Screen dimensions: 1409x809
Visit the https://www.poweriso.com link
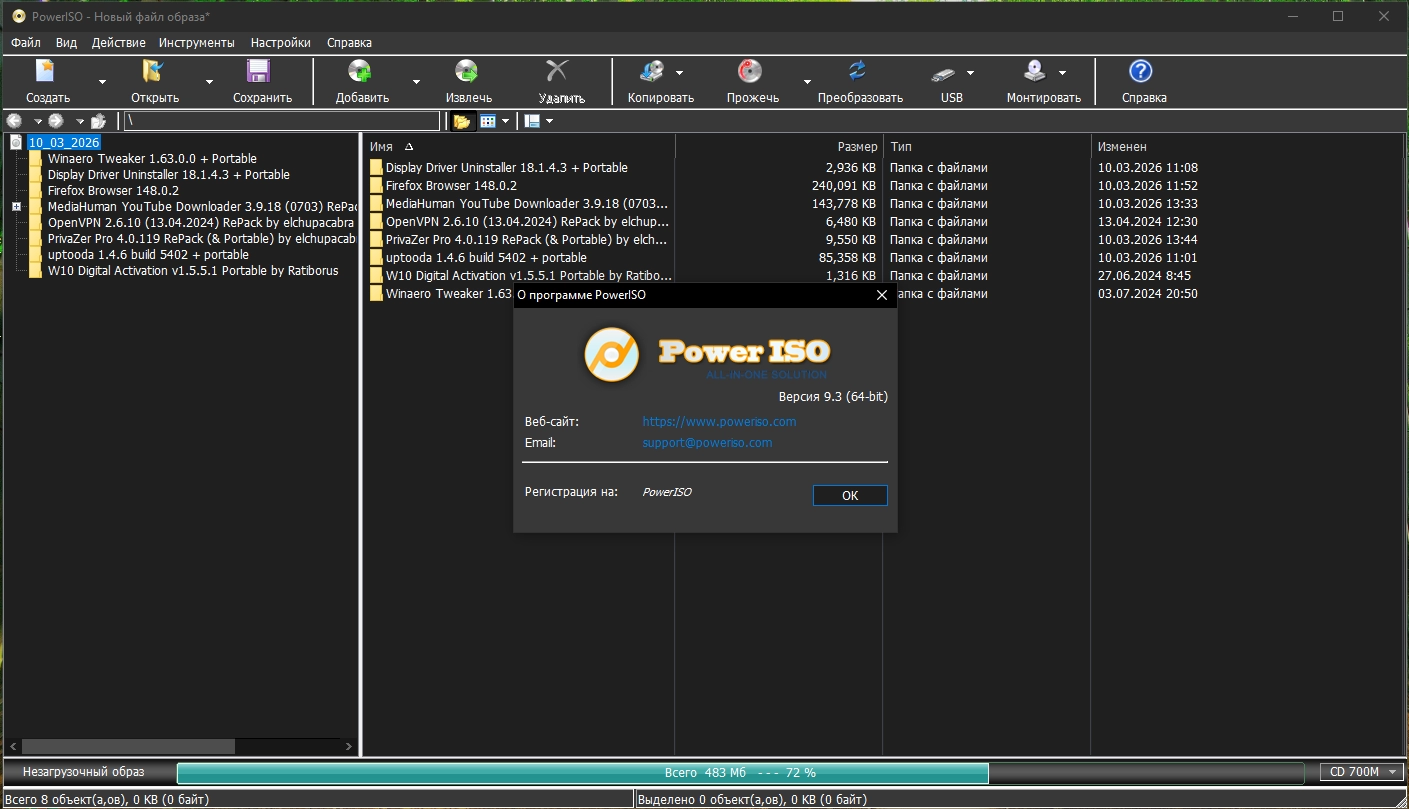click(x=719, y=422)
